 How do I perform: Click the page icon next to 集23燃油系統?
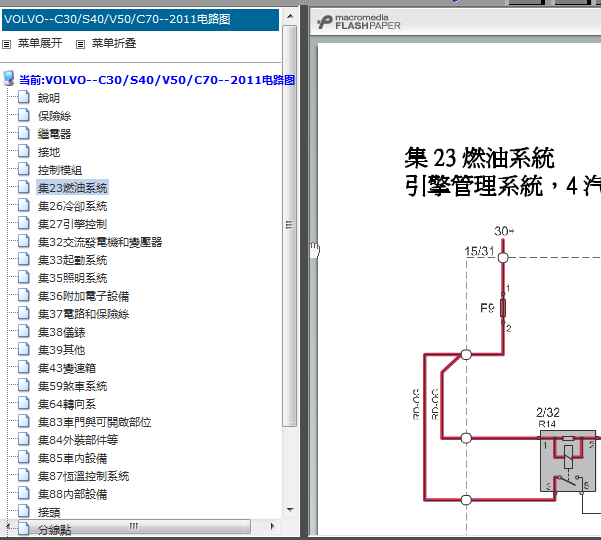click(24, 187)
